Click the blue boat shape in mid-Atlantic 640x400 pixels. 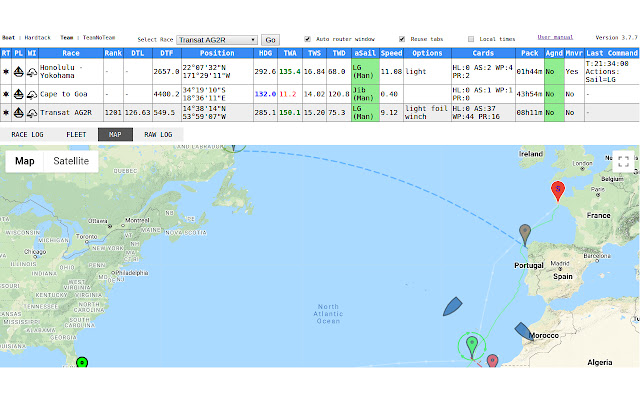tap(453, 307)
